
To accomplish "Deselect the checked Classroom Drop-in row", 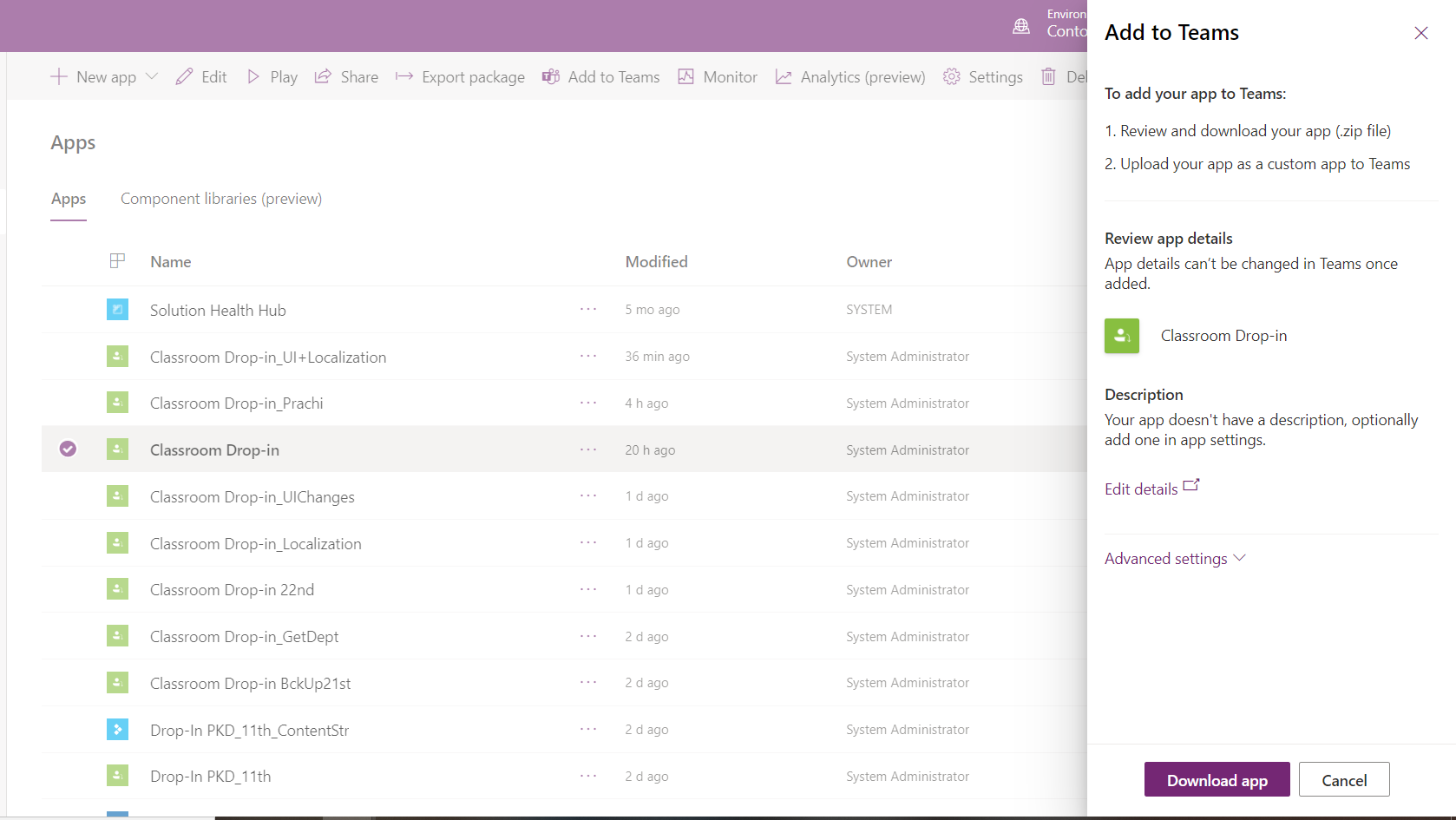I will (68, 449).
